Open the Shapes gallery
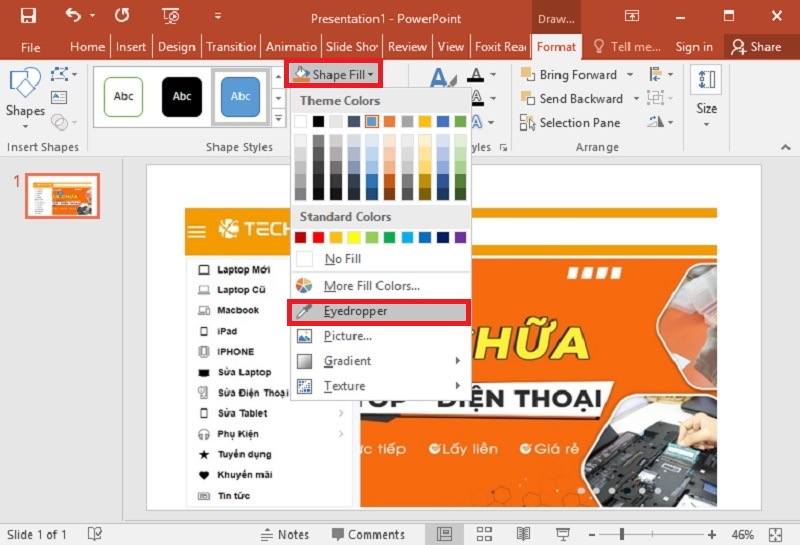800x545 pixels. coord(25,96)
